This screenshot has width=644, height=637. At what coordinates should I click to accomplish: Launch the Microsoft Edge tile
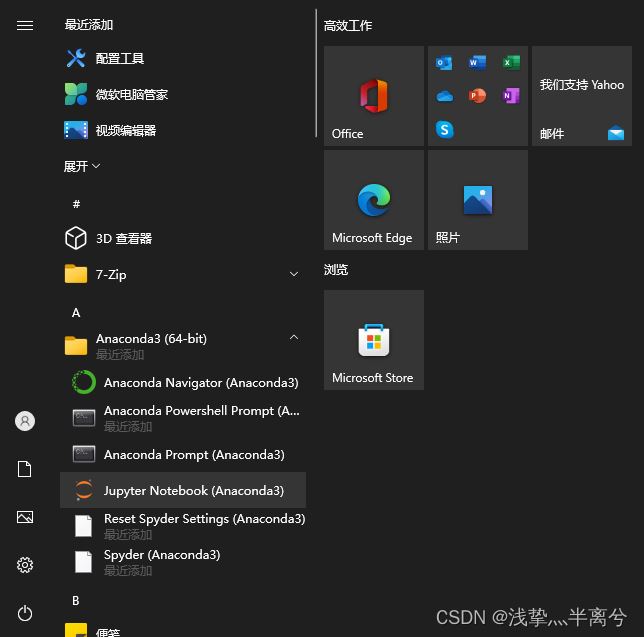pyautogui.click(x=374, y=200)
